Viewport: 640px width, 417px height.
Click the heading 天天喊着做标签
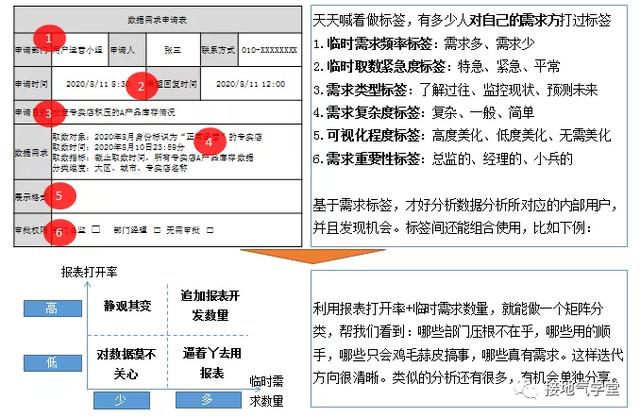462,20
